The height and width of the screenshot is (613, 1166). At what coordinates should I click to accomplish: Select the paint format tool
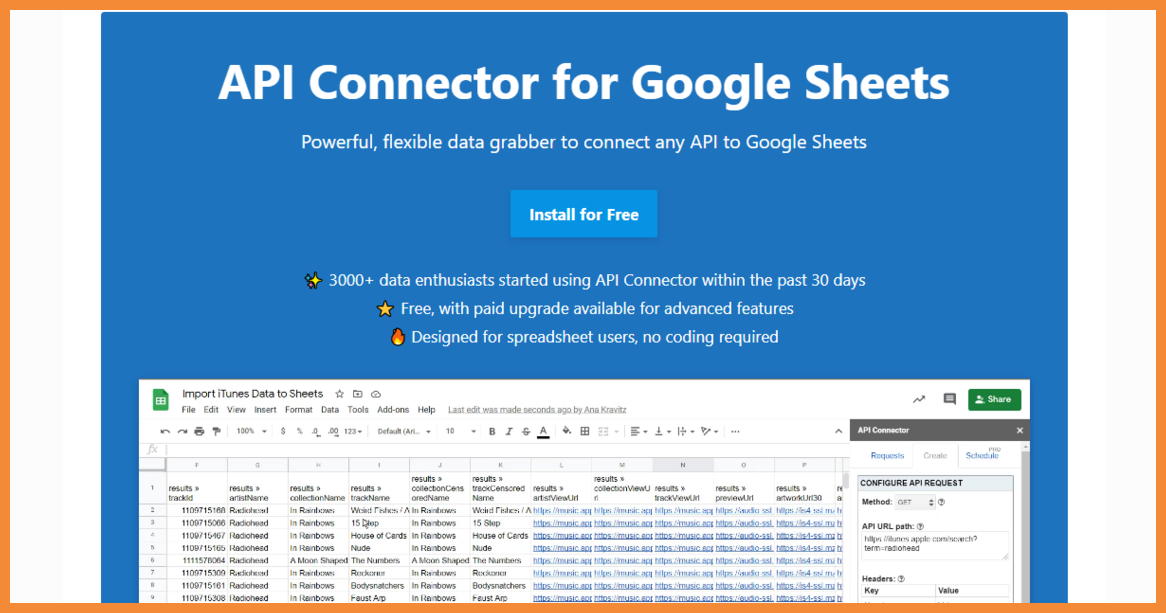click(x=216, y=431)
